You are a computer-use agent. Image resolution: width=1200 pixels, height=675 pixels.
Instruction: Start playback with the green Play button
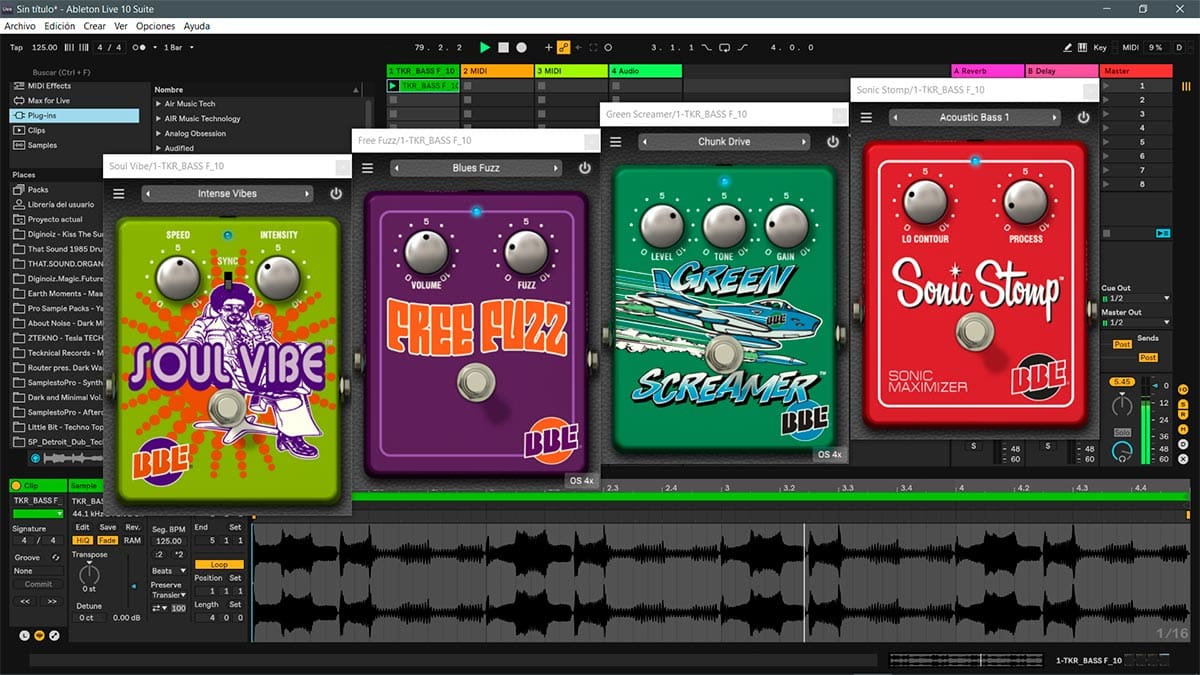click(485, 47)
